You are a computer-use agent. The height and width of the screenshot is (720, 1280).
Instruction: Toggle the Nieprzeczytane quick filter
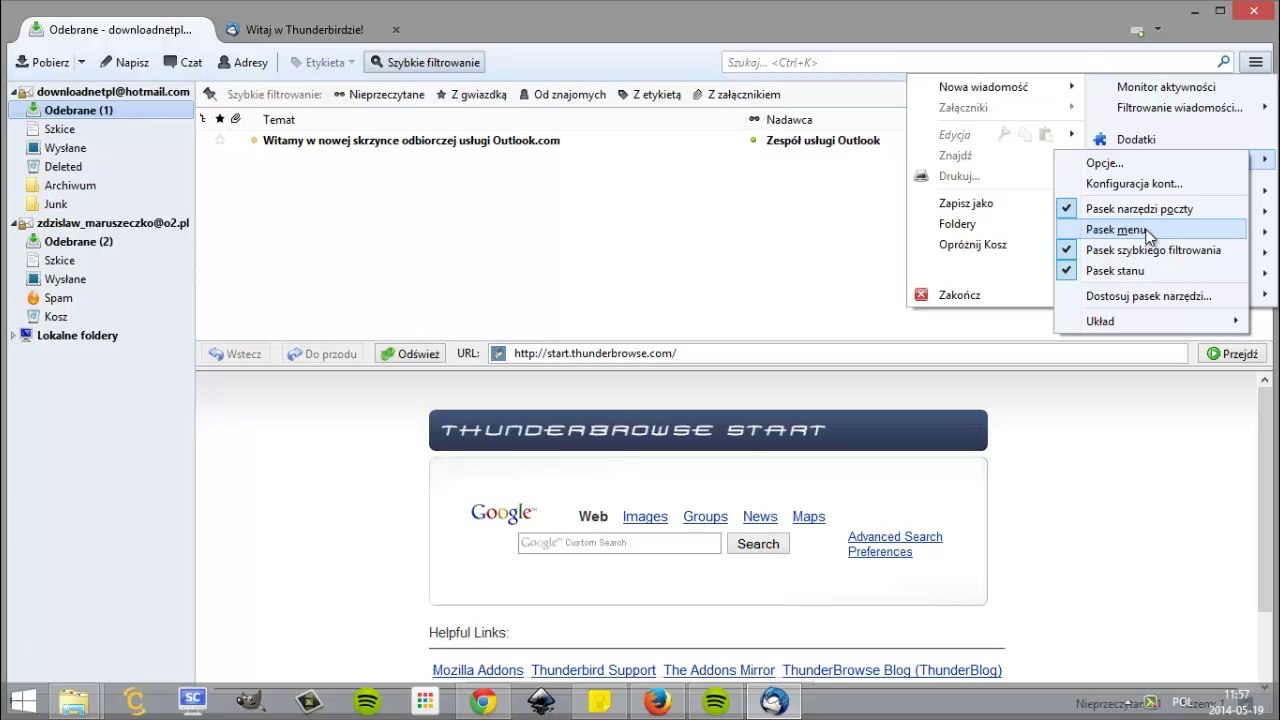point(379,94)
